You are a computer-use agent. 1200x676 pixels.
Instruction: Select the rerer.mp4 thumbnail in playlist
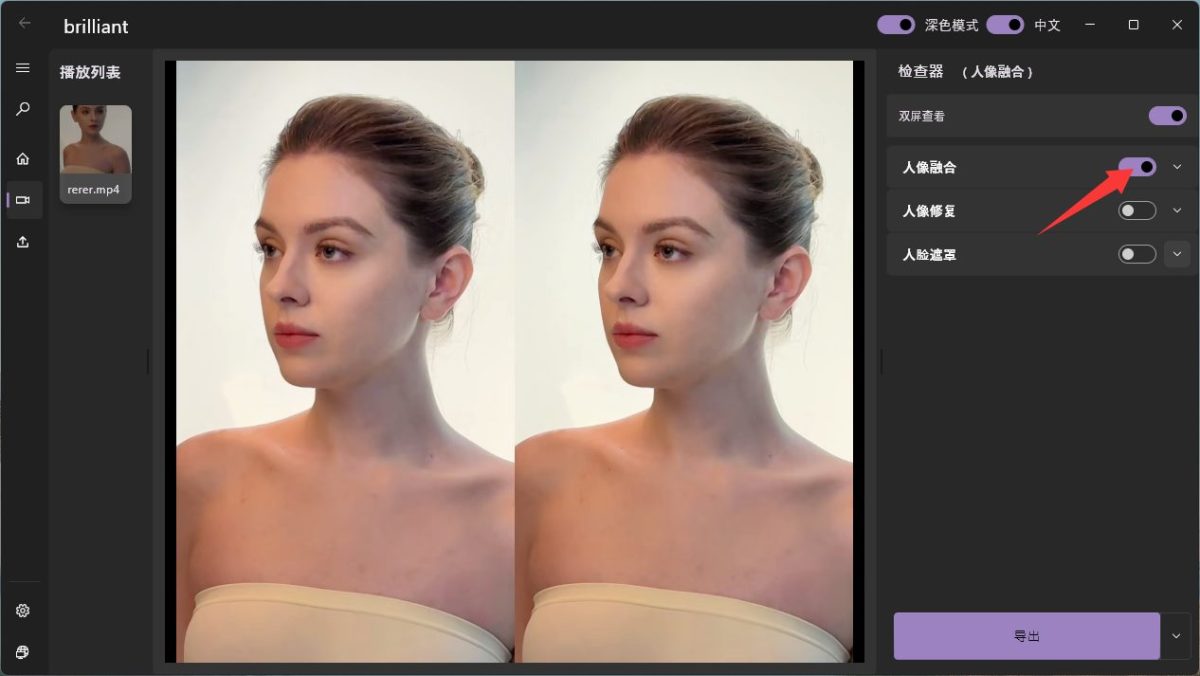(x=96, y=154)
